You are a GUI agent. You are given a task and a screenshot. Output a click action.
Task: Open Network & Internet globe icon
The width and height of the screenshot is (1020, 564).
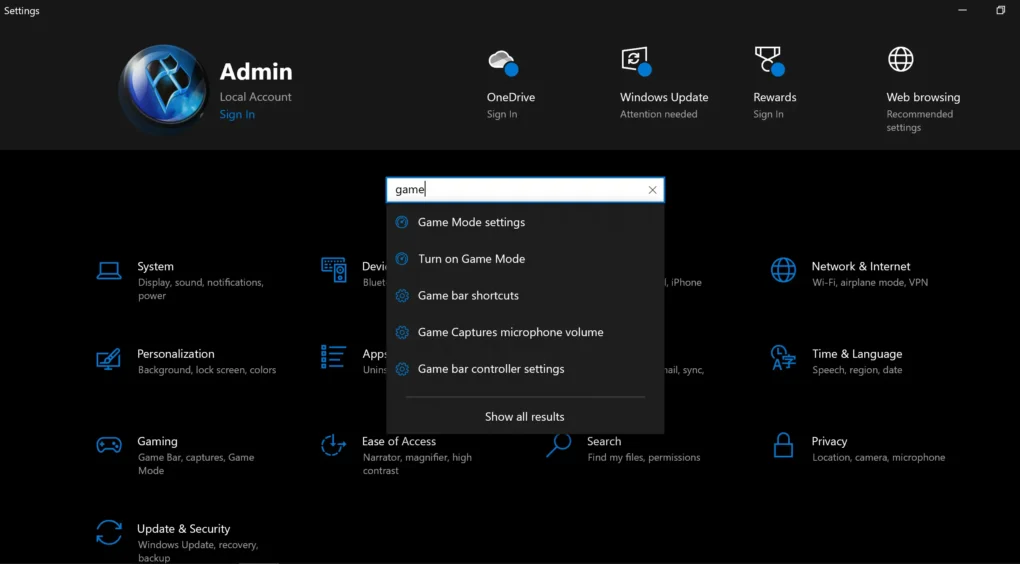pyautogui.click(x=783, y=269)
